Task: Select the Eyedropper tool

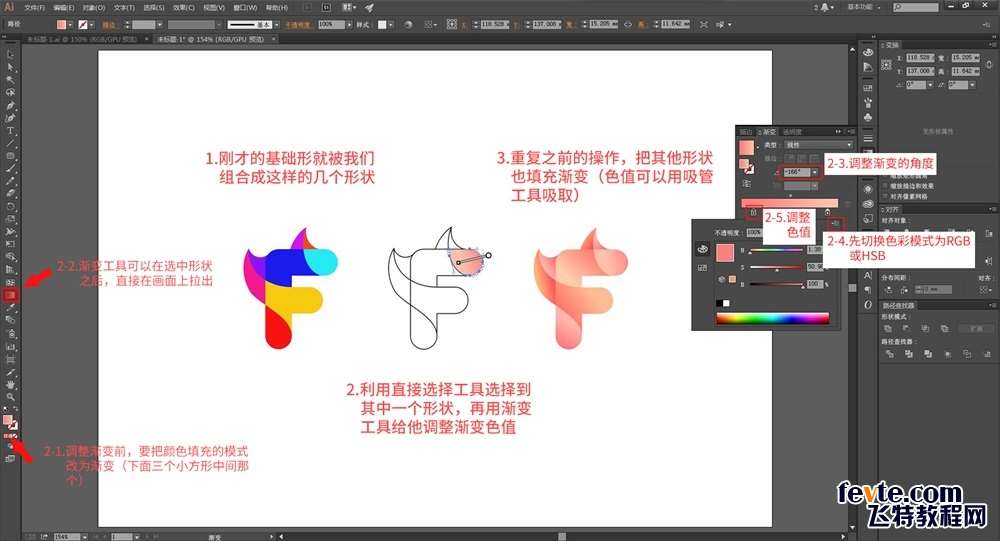Action: (10, 308)
